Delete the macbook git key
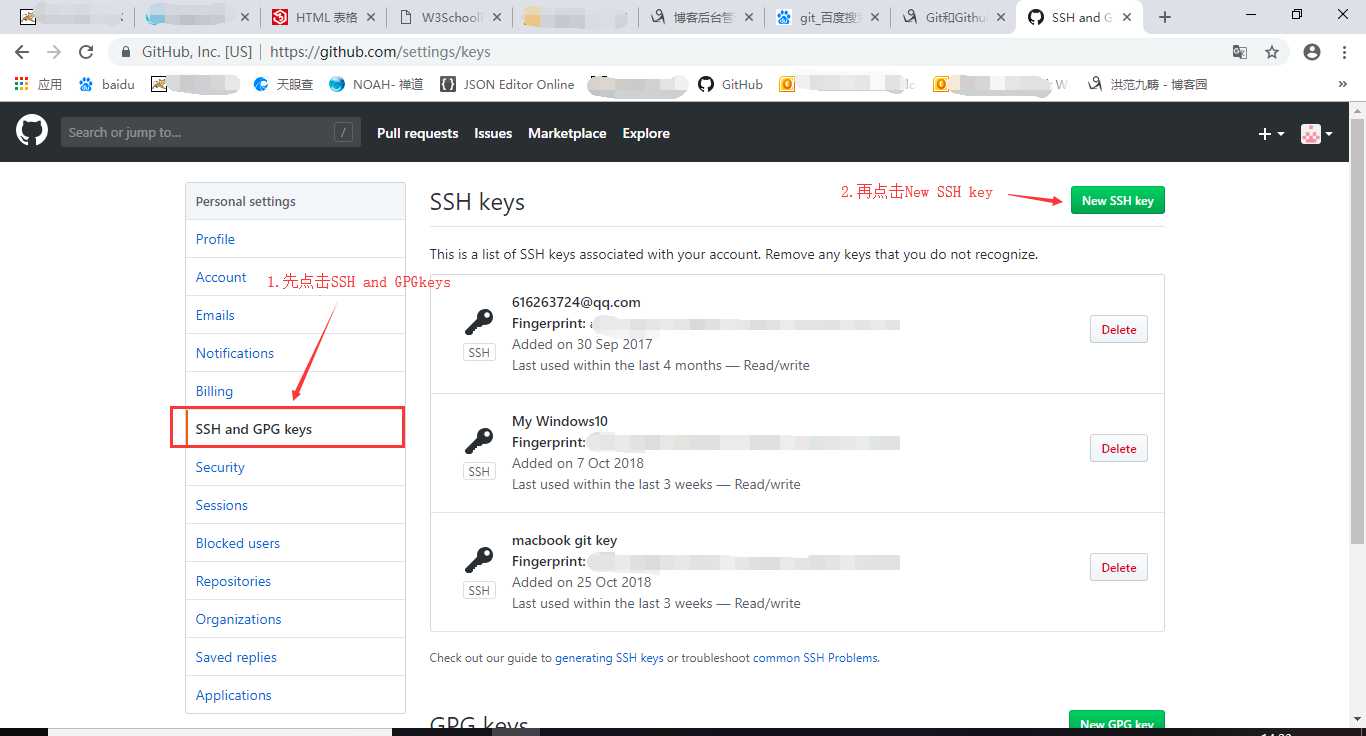The height and width of the screenshot is (736, 1366). click(1118, 567)
